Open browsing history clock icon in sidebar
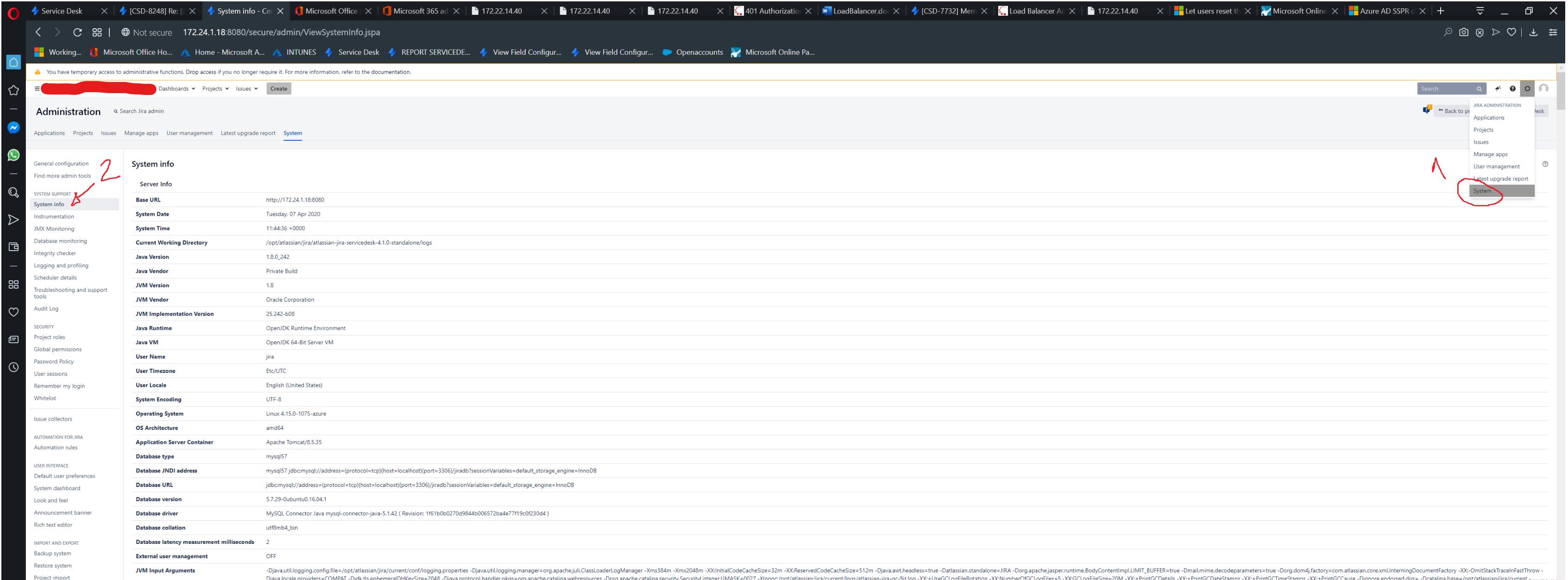The image size is (1568, 580). (x=13, y=366)
